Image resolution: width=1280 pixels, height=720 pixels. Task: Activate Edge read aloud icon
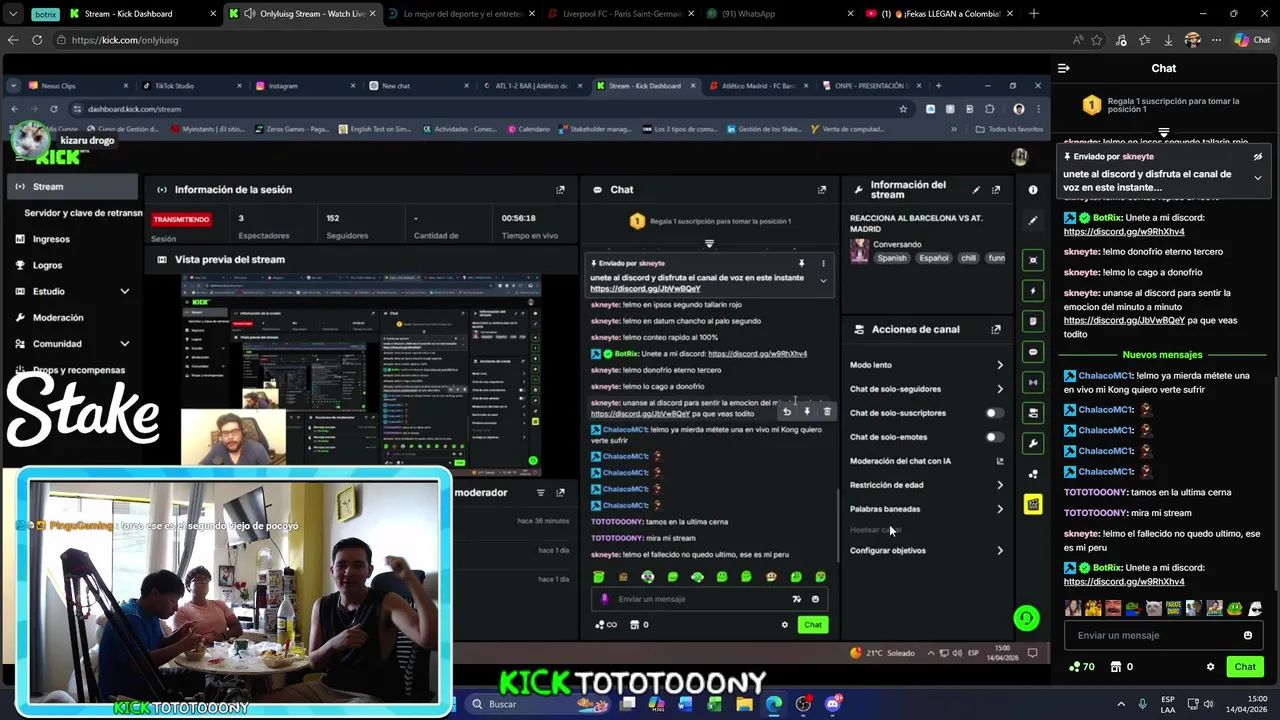click(1077, 40)
